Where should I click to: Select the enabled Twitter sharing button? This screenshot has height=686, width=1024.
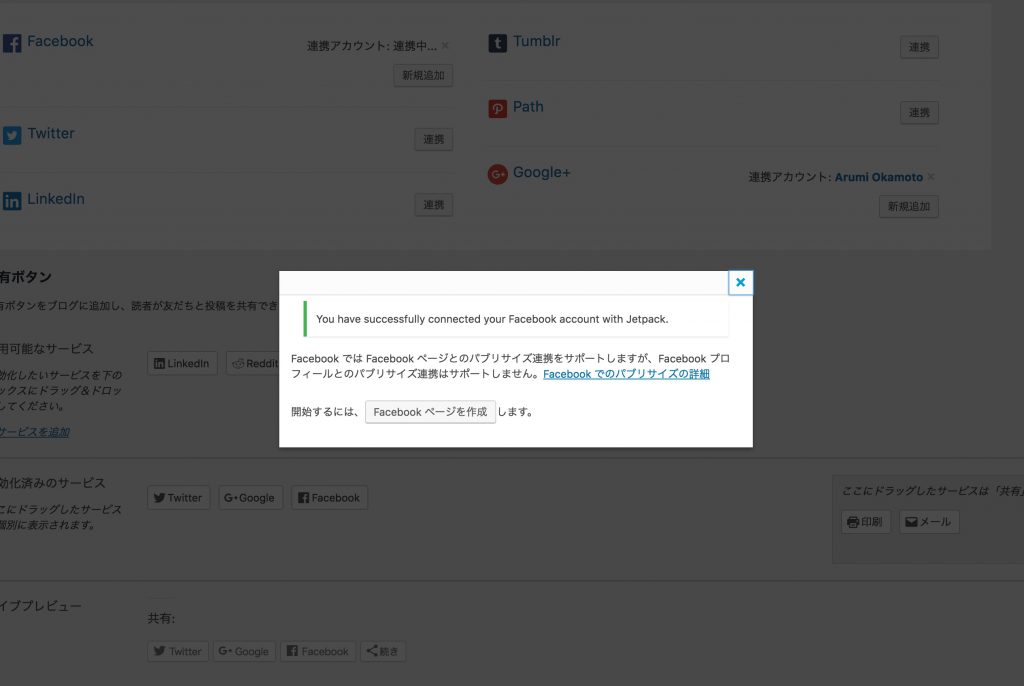pos(178,498)
